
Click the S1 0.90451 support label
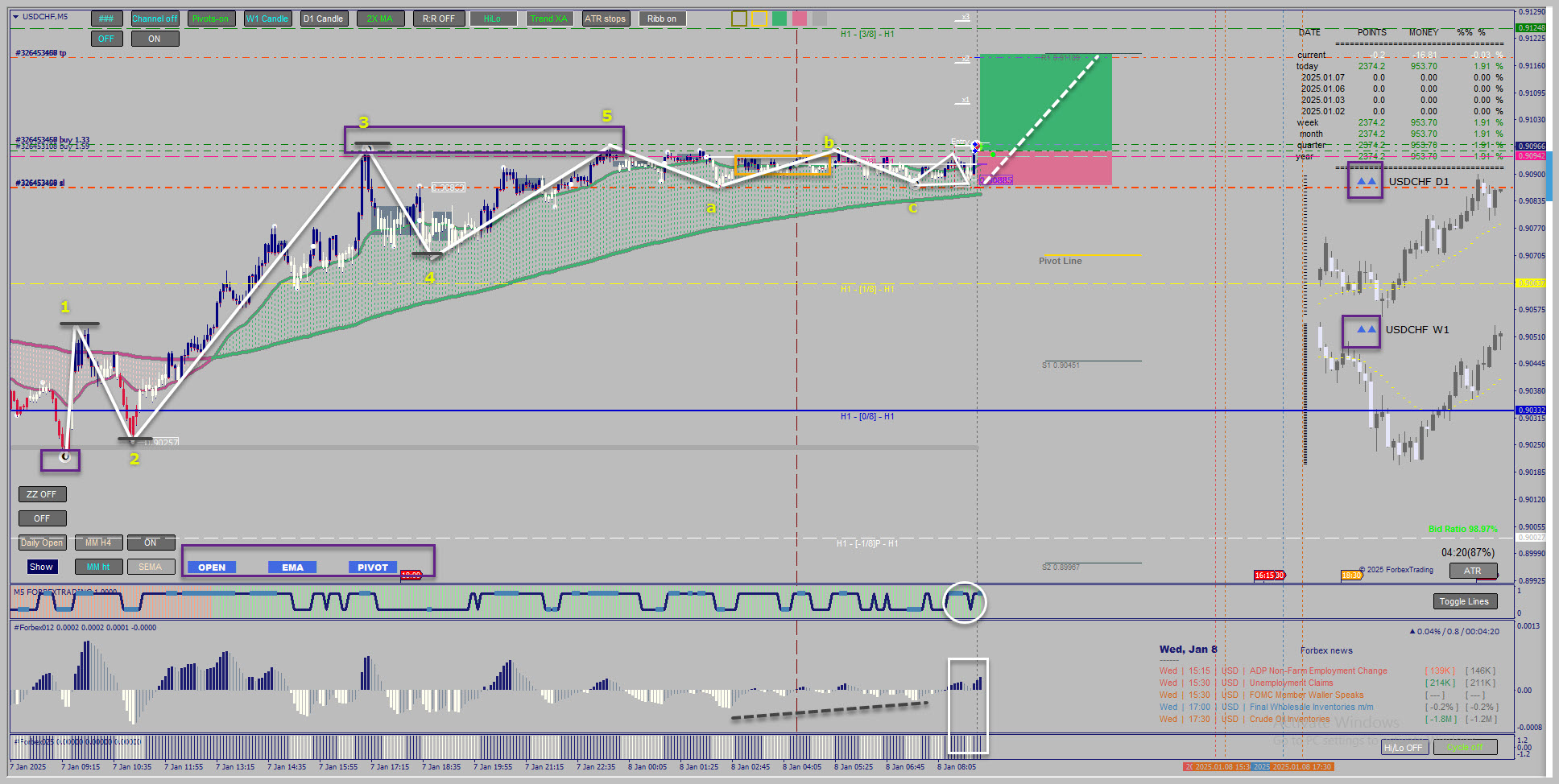click(x=1061, y=365)
